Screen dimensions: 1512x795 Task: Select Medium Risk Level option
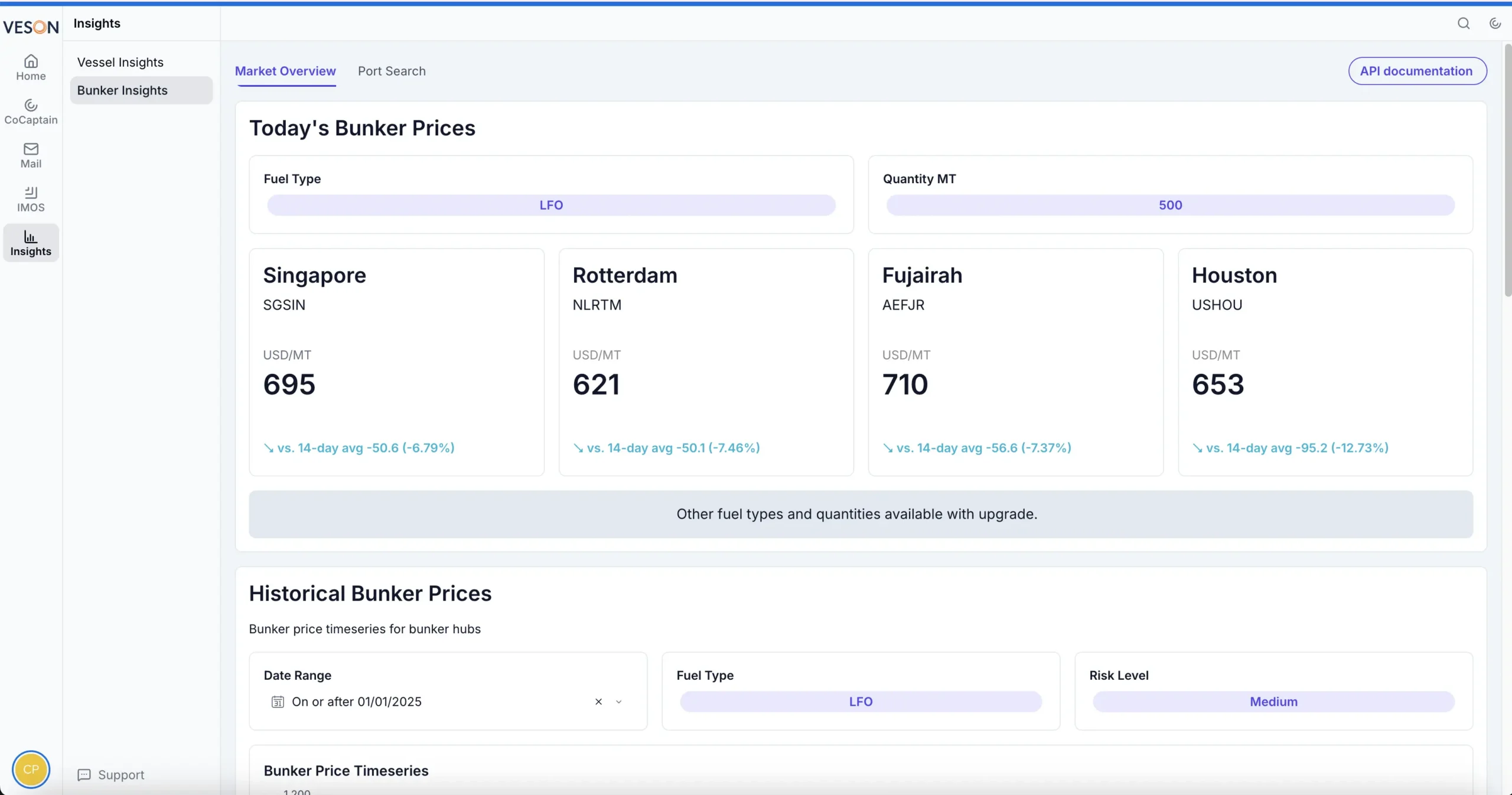pyautogui.click(x=1273, y=702)
